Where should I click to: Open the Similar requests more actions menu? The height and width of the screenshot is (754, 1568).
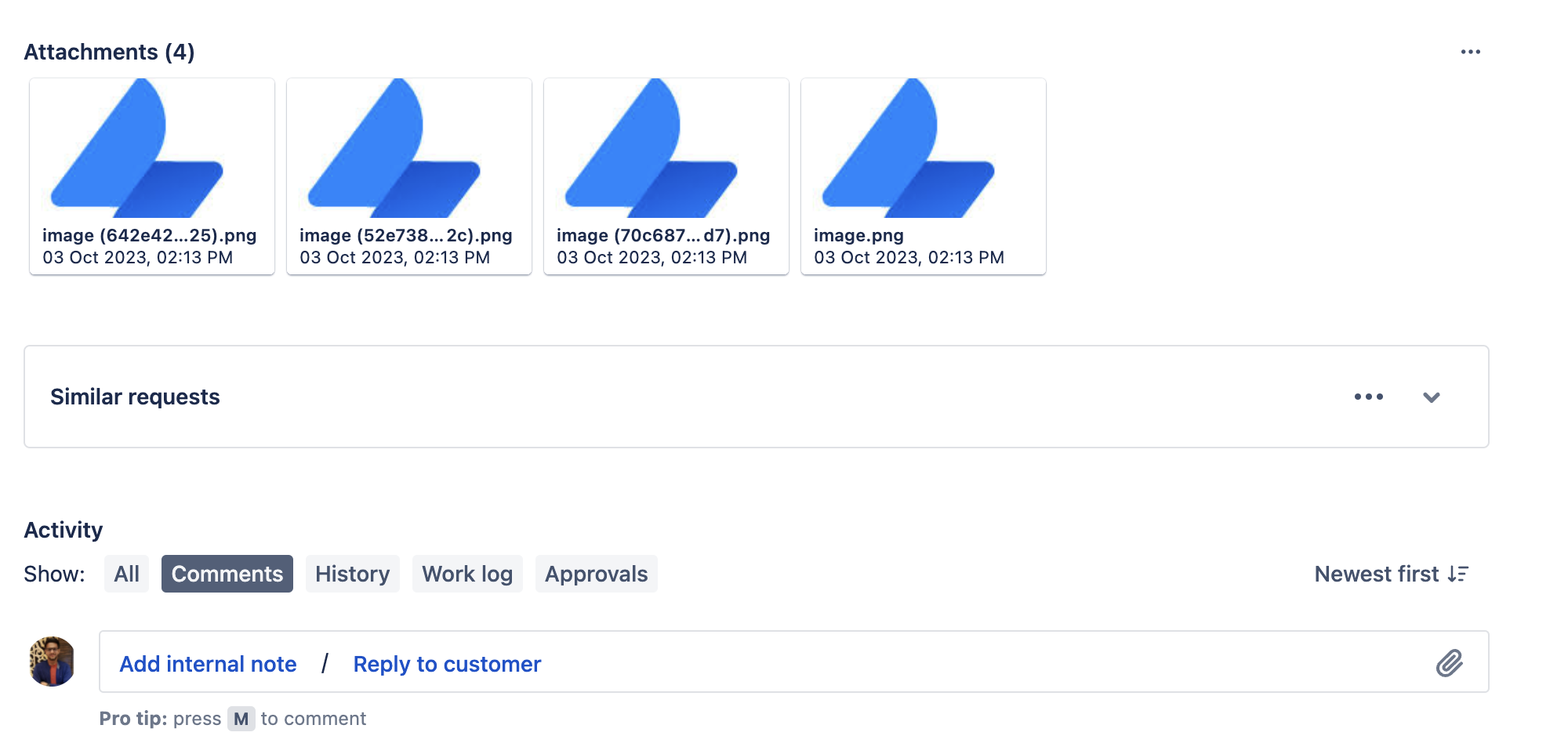[x=1369, y=397]
